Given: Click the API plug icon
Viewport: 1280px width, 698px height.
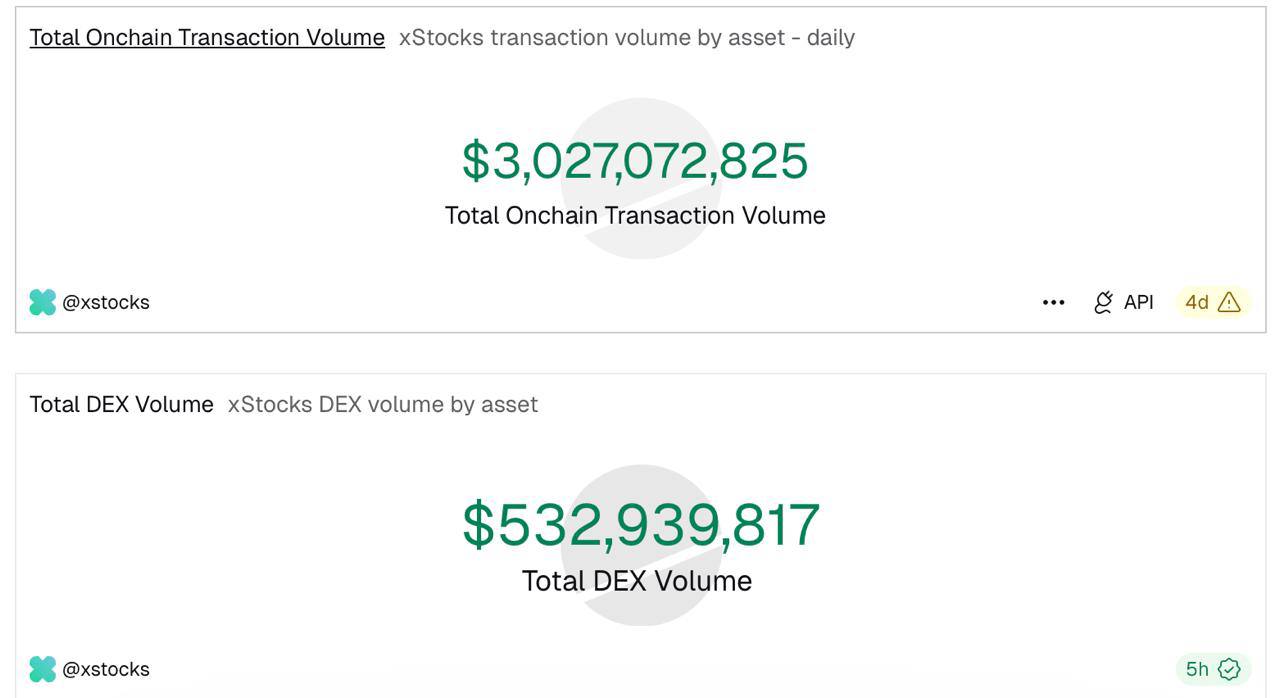Looking at the screenshot, I should [x=1103, y=302].
